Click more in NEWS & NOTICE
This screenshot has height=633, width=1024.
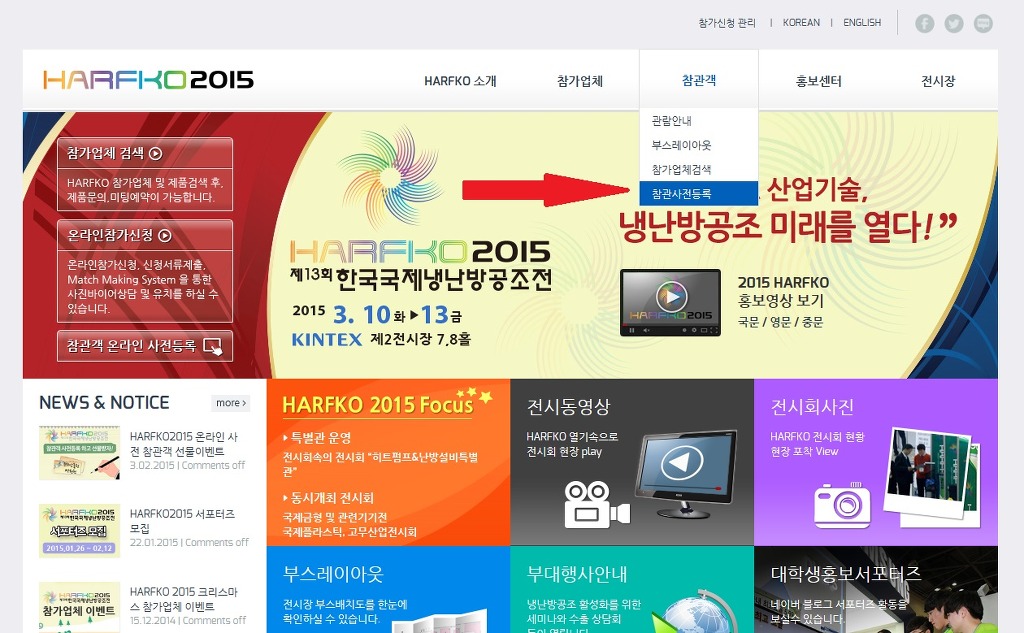231,403
